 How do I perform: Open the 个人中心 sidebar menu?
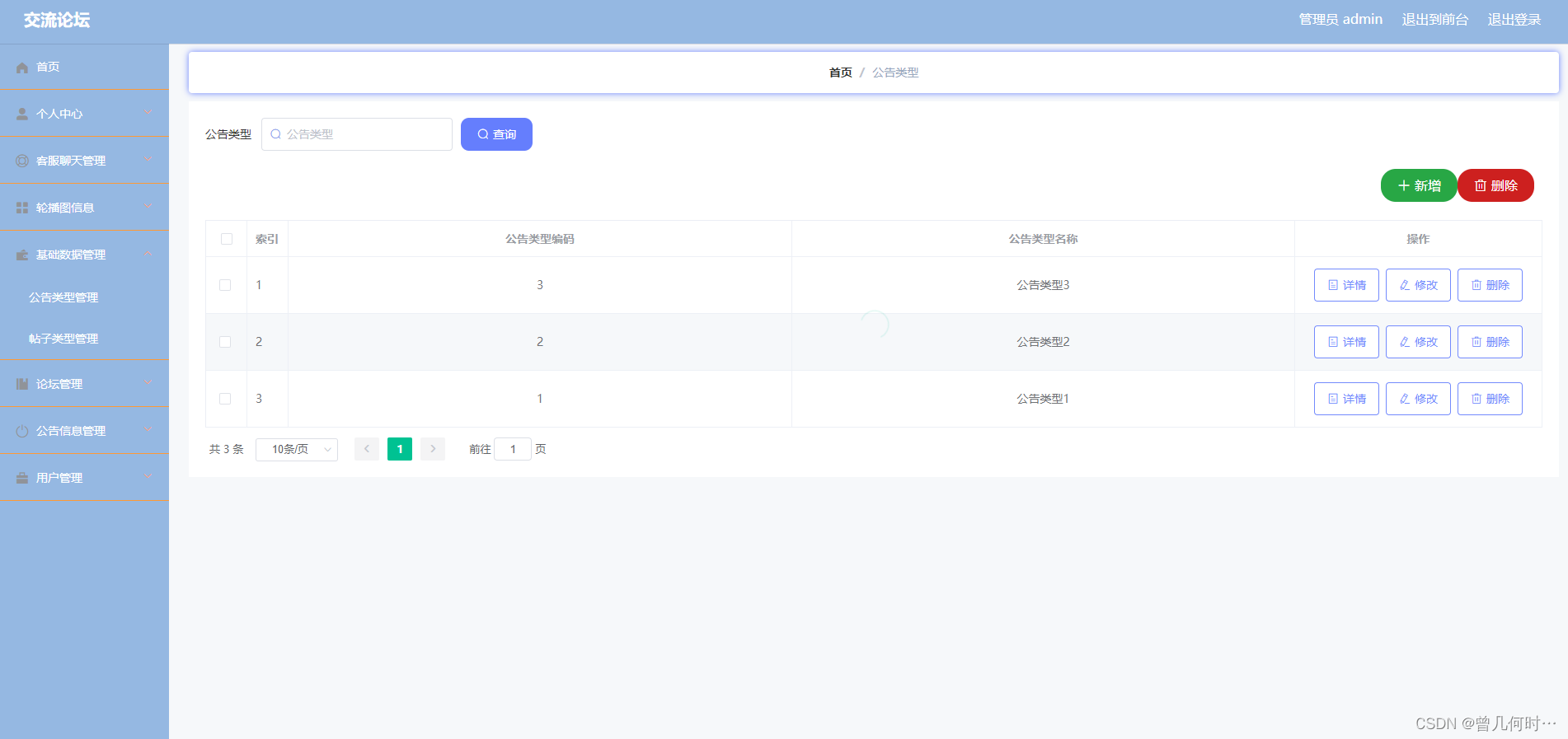[84, 114]
